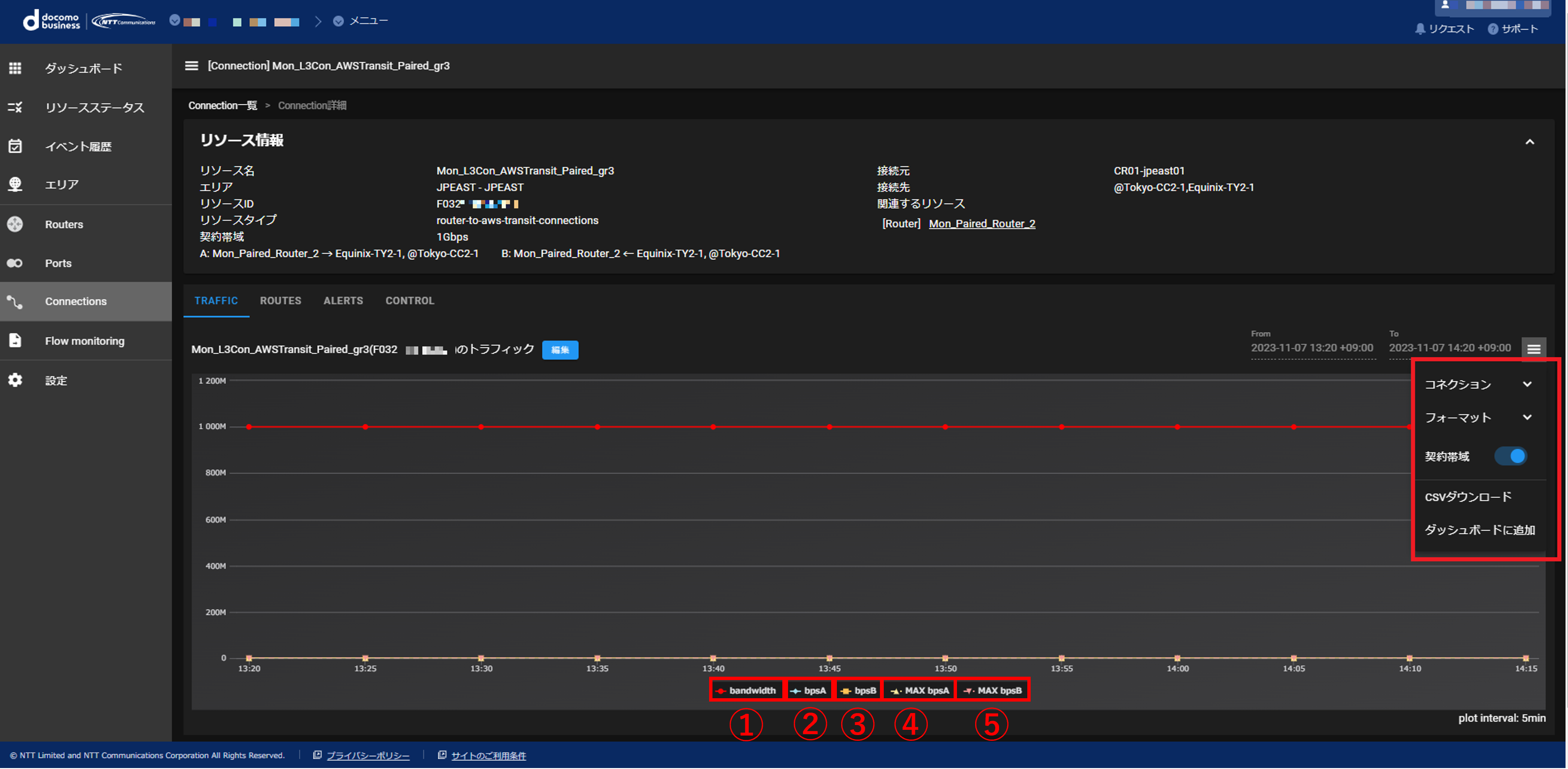Viewport: 1568px width, 769px height.
Task: Switch to the ROUTES tab
Action: [x=280, y=300]
